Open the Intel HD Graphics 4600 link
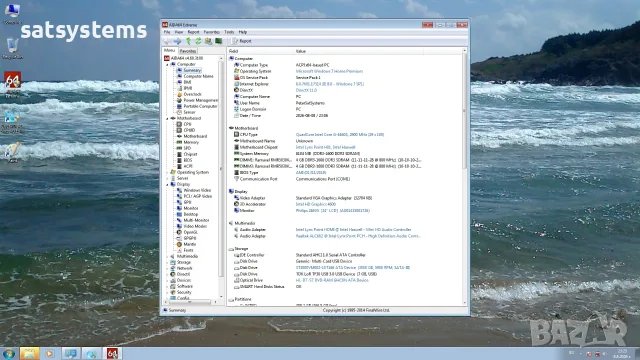This screenshot has width=640, height=360. tap(316, 204)
